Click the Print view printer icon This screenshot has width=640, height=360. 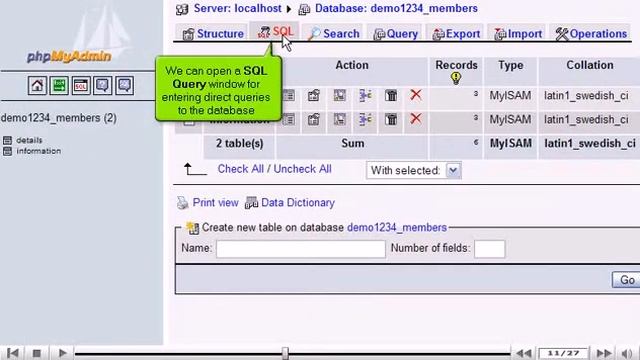182,202
